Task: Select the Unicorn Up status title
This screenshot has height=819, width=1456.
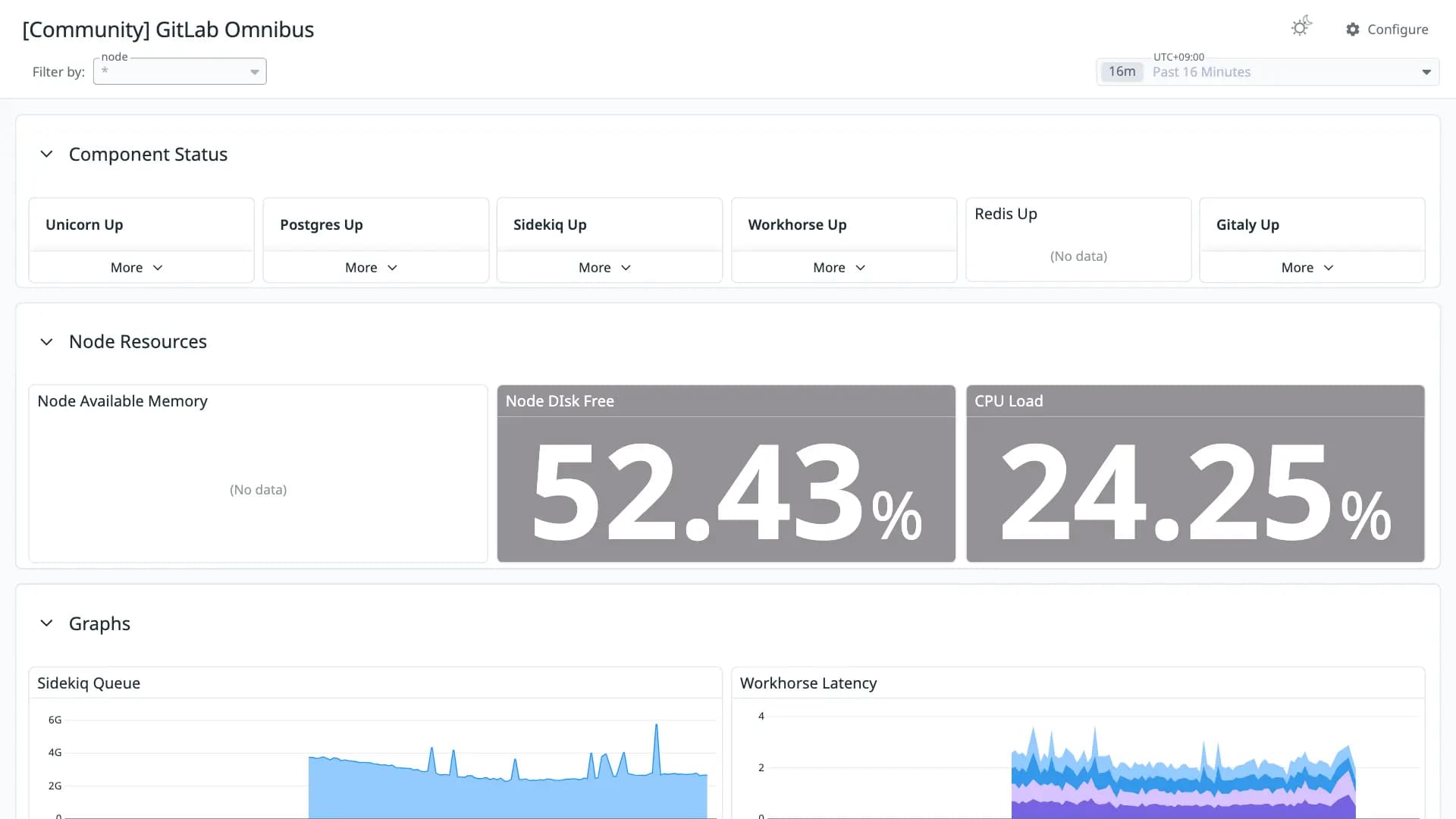Action: [x=84, y=224]
